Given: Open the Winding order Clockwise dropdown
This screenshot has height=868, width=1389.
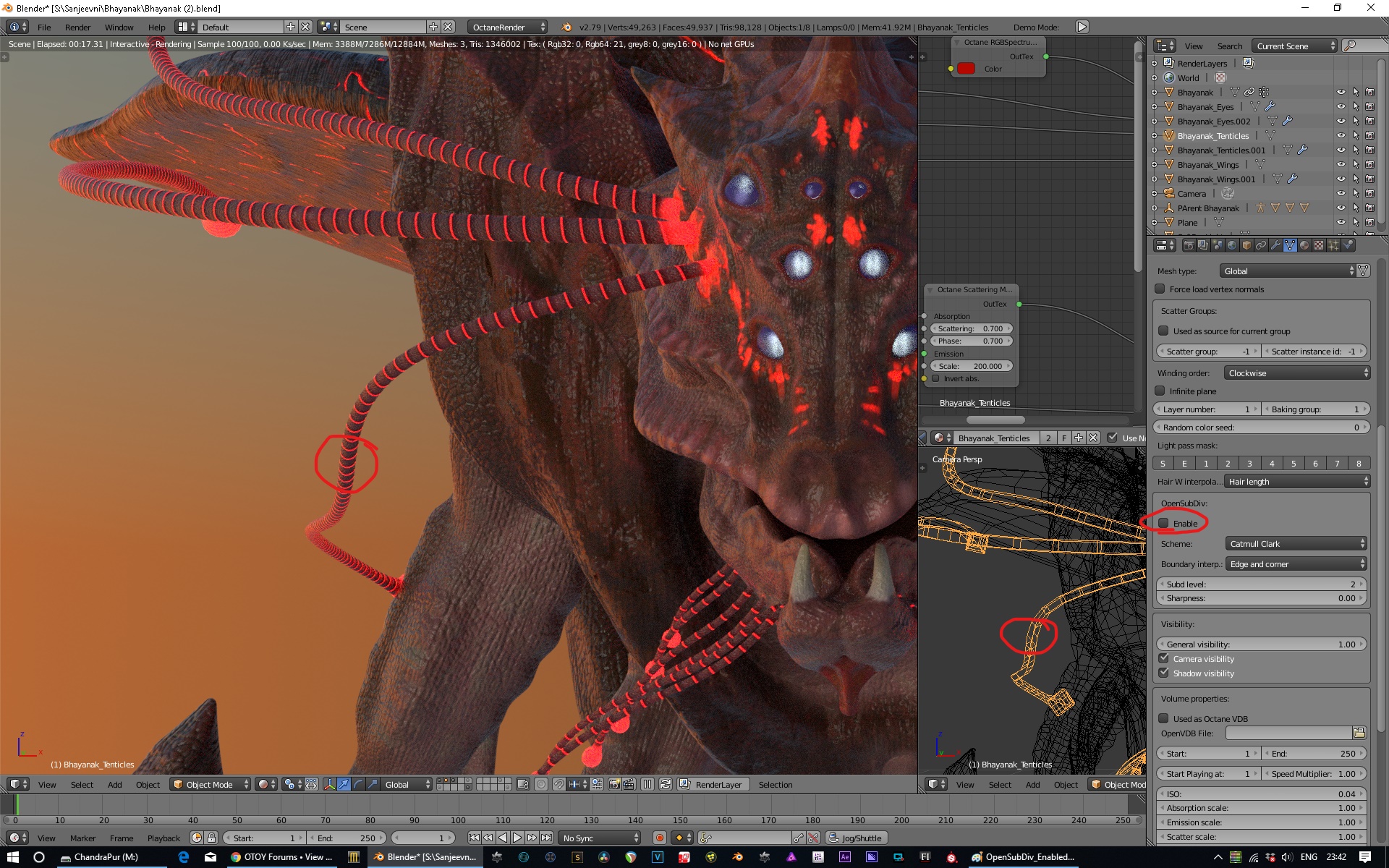Looking at the screenshot, I should click(1296, 373).
